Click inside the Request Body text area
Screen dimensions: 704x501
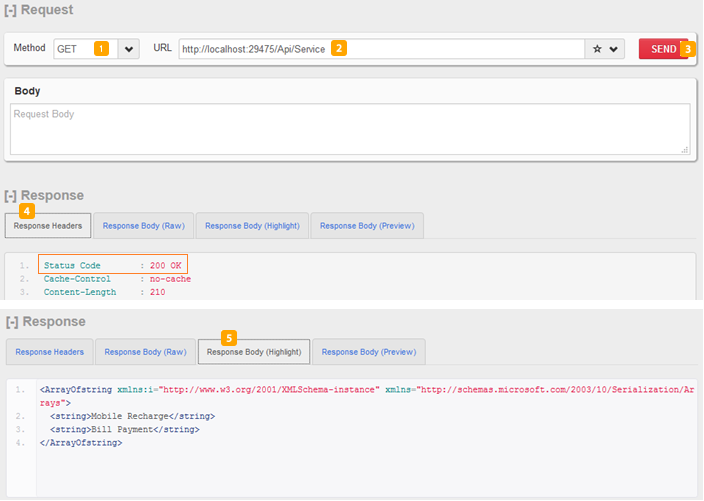coord(350,129)
